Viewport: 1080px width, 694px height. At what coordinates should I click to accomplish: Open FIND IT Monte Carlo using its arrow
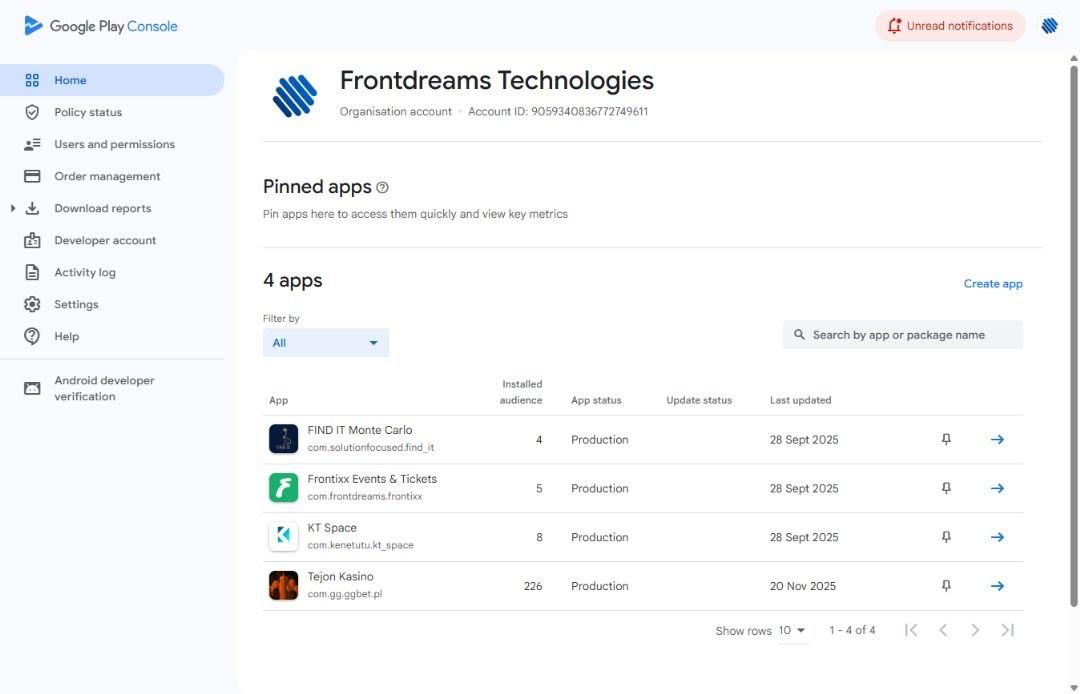(x=997, y=439)
